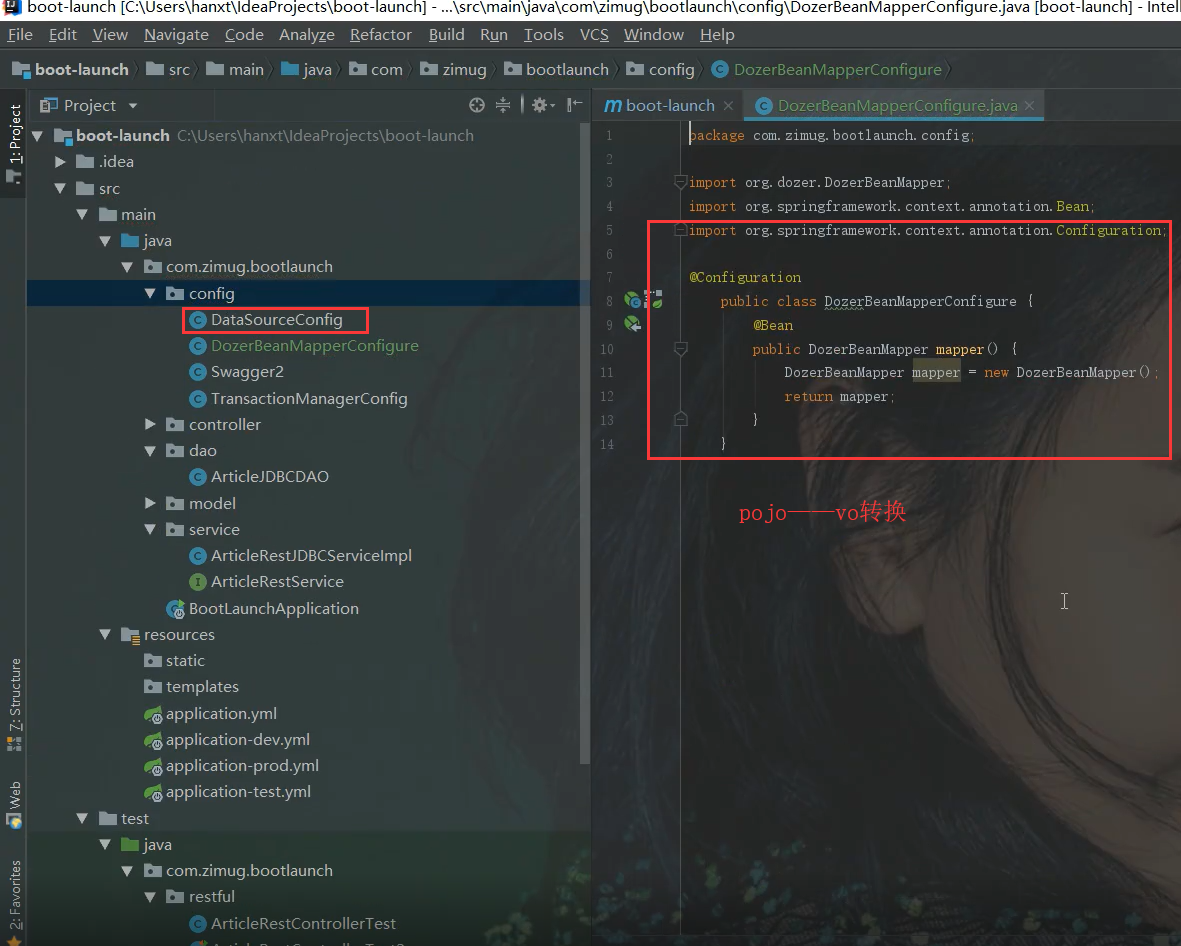1181x946 pixels.
Task: Select DozerBeanMapperConfigure in the project tree
Action: point(314,346)
